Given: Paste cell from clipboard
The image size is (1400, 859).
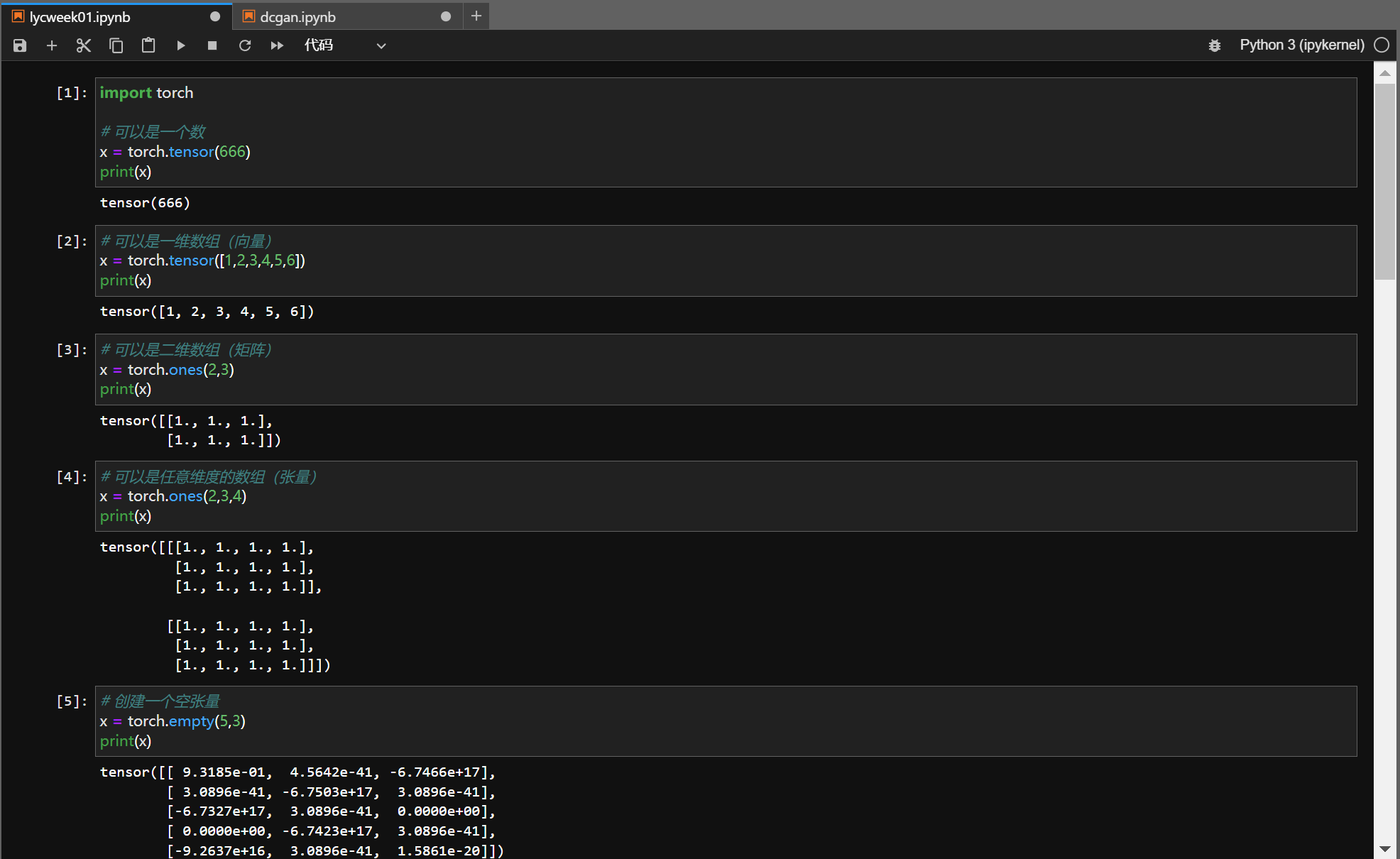Looking at the screenshot, I should [148, 45].
